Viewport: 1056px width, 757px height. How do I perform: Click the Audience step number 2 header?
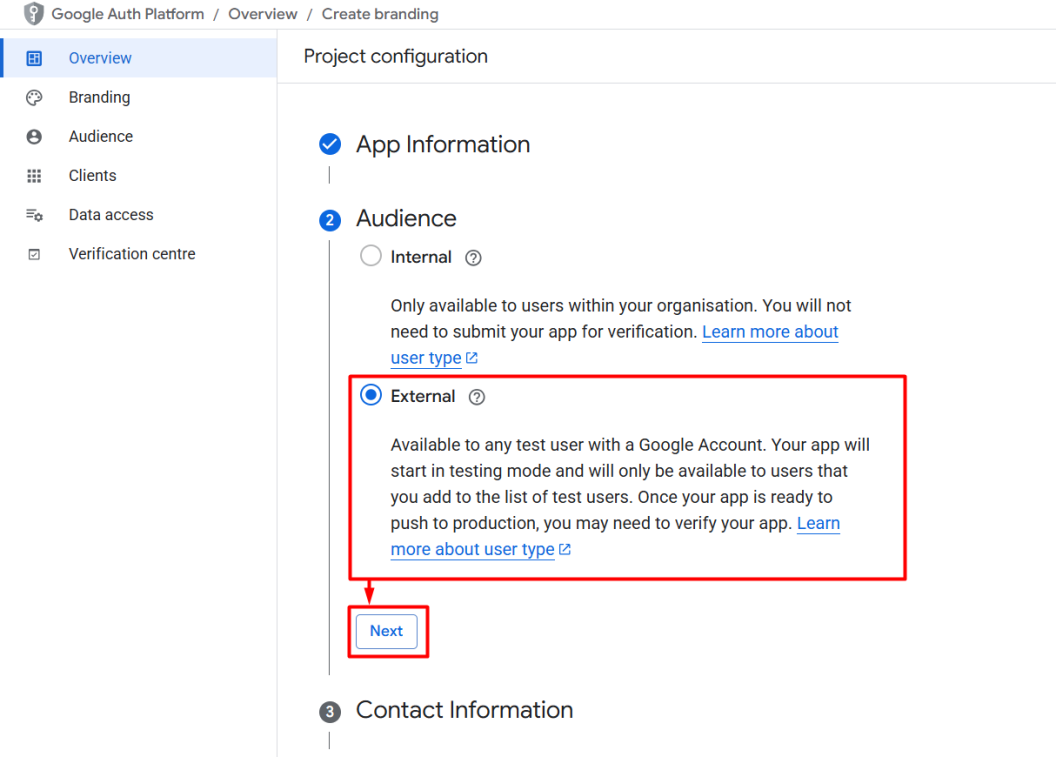click(x=406, y=219)
